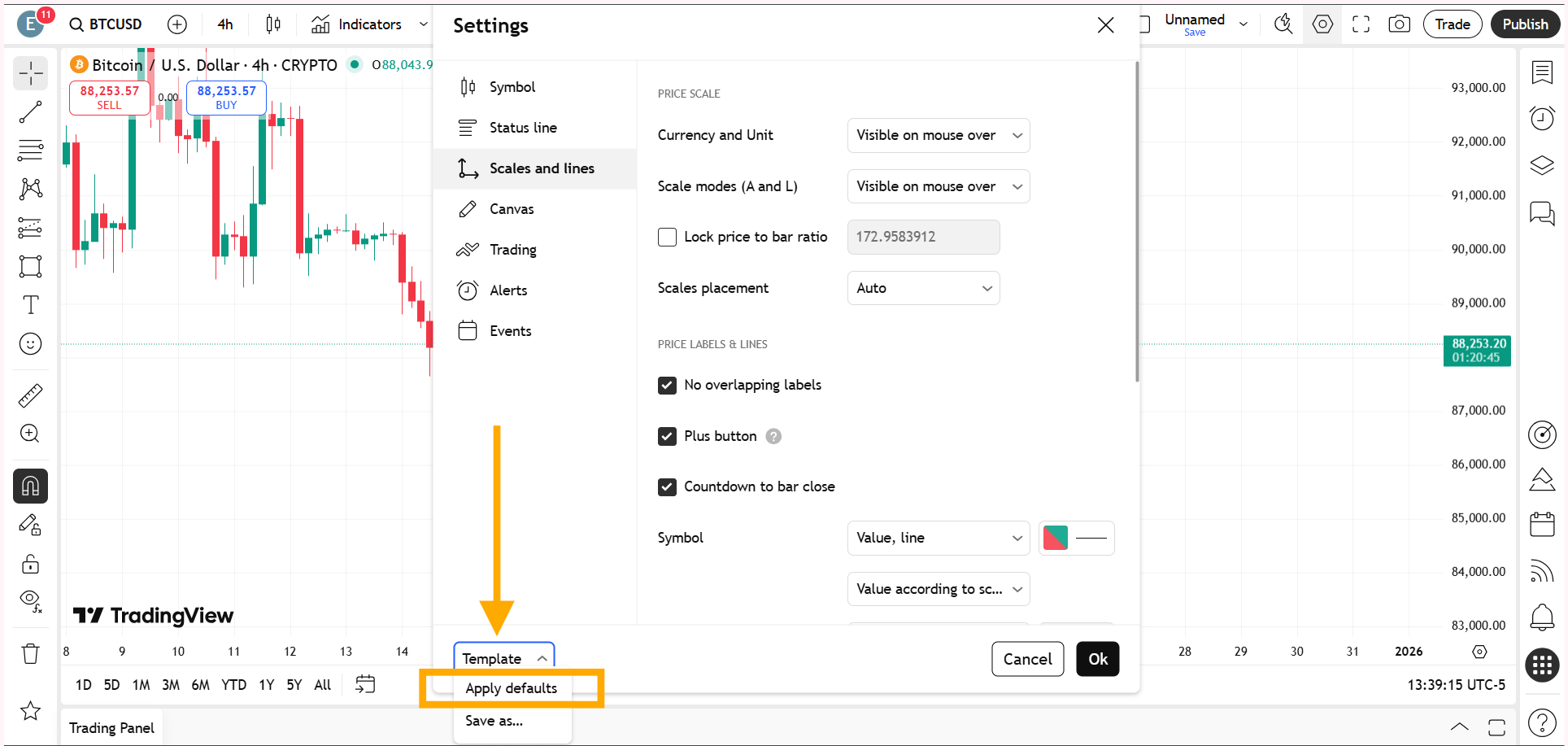The width and height of the screenshot is (1568, 746).
Task: Select the text tool
Action: pyautogui.click(x=30, y=305)
